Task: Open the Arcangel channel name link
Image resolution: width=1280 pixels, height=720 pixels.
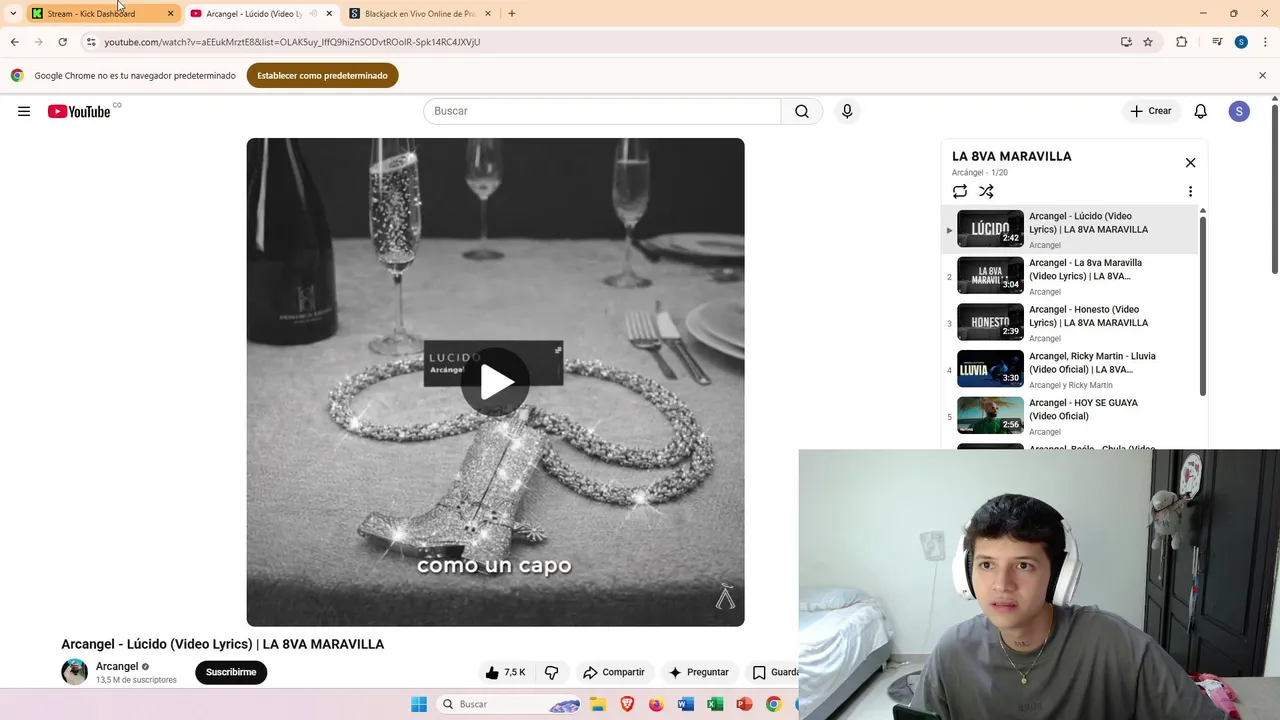Action: click(x=117, y=666)
